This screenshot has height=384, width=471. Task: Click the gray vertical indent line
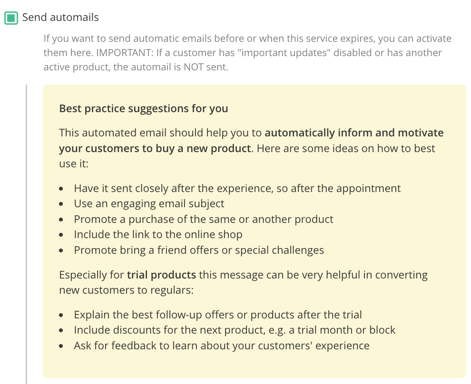tap(26, 234)
